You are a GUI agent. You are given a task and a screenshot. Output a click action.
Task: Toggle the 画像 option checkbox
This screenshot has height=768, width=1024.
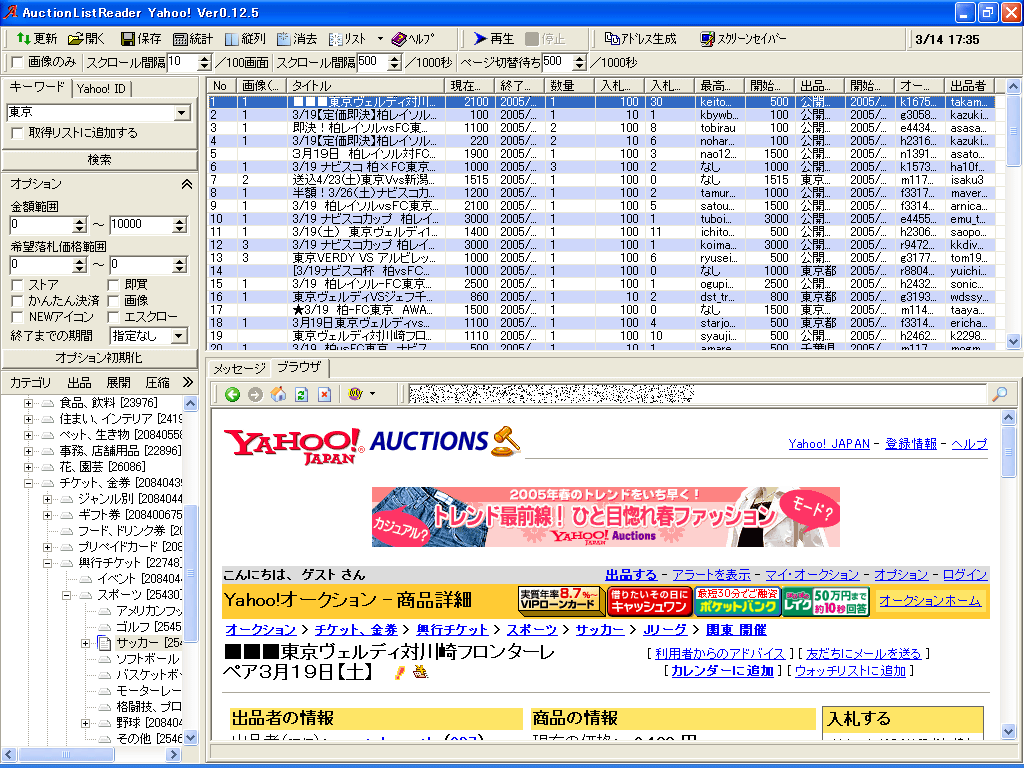(113, 301)
